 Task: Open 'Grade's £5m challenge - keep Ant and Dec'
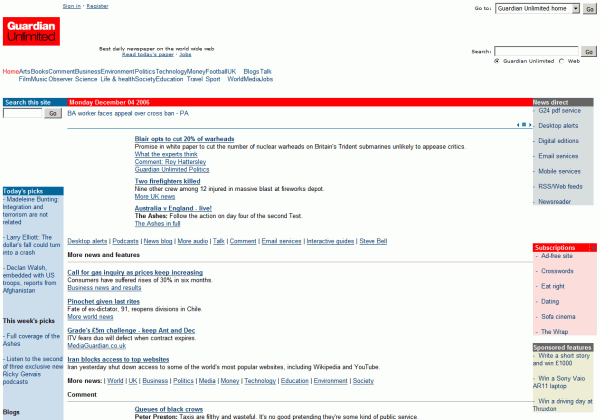[131, 330]
